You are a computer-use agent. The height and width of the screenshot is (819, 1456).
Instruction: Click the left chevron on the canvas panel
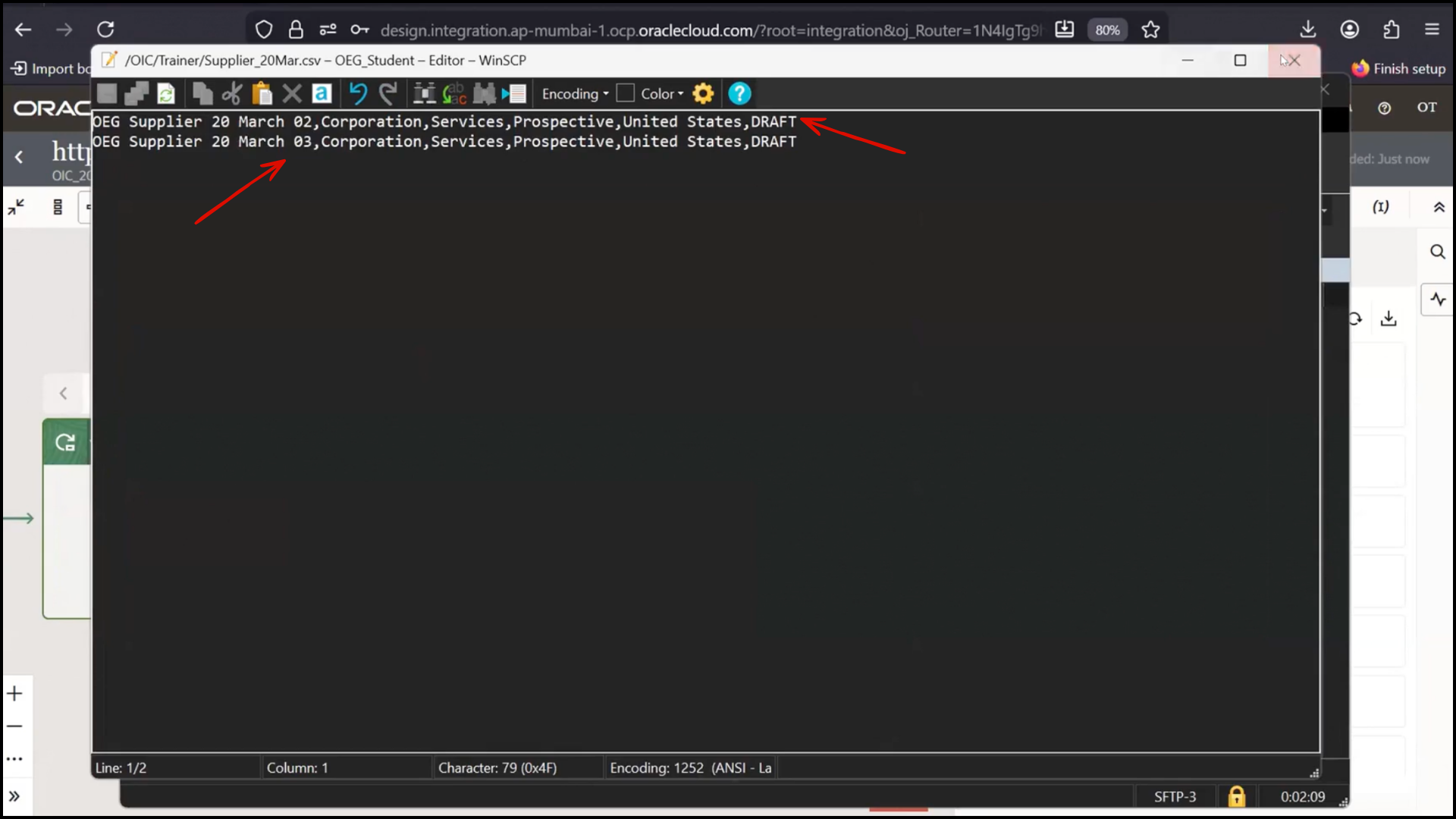pos(64,393)
